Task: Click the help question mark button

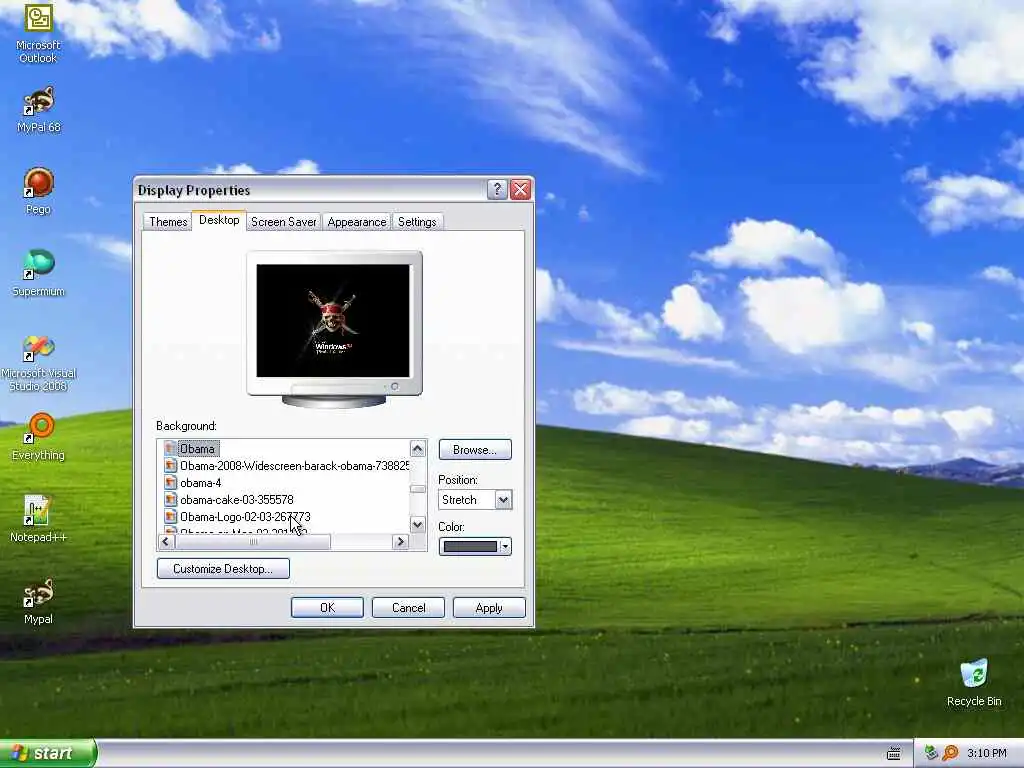Action: tap(496, 189)
